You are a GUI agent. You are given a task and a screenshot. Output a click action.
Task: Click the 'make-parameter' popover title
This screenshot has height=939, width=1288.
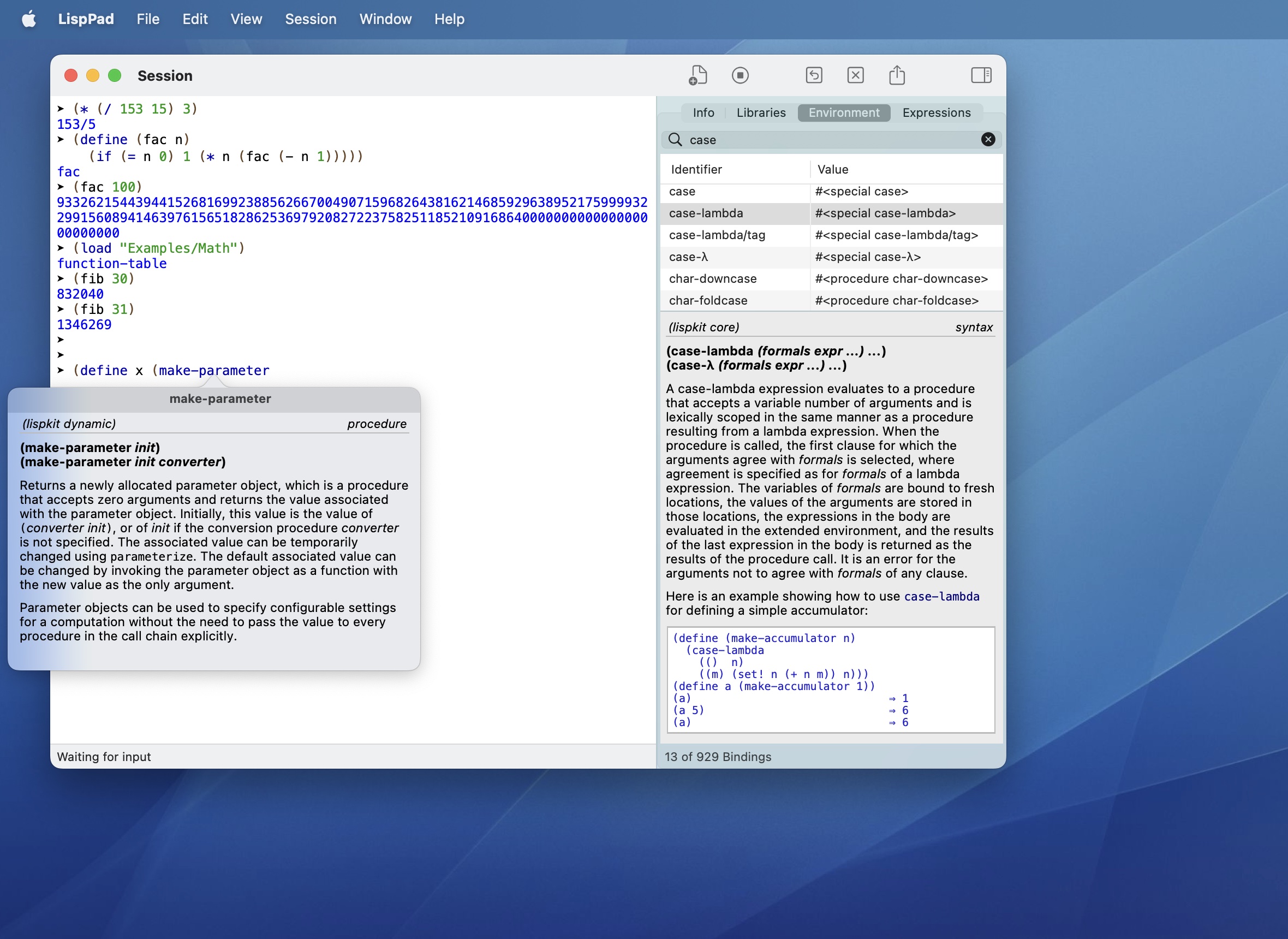pos(220,399)
